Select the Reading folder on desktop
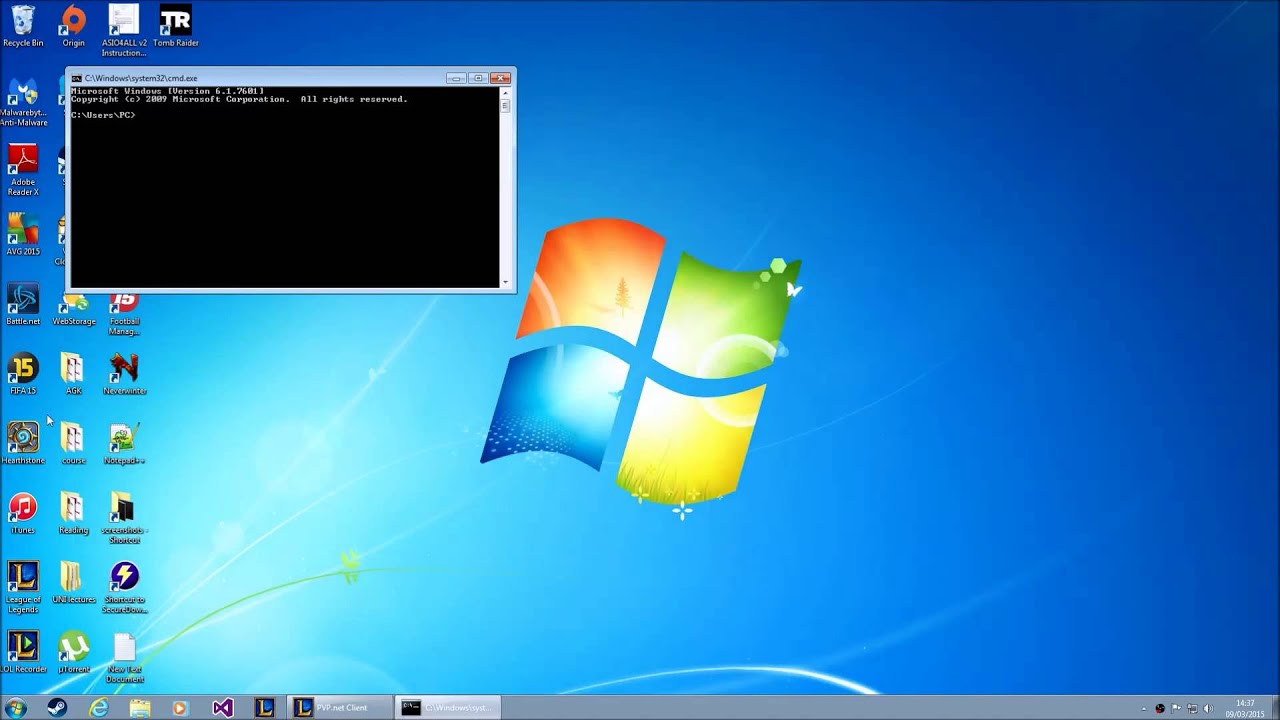The width and height of the screenshot is (1280, 720). pos(73,514)
